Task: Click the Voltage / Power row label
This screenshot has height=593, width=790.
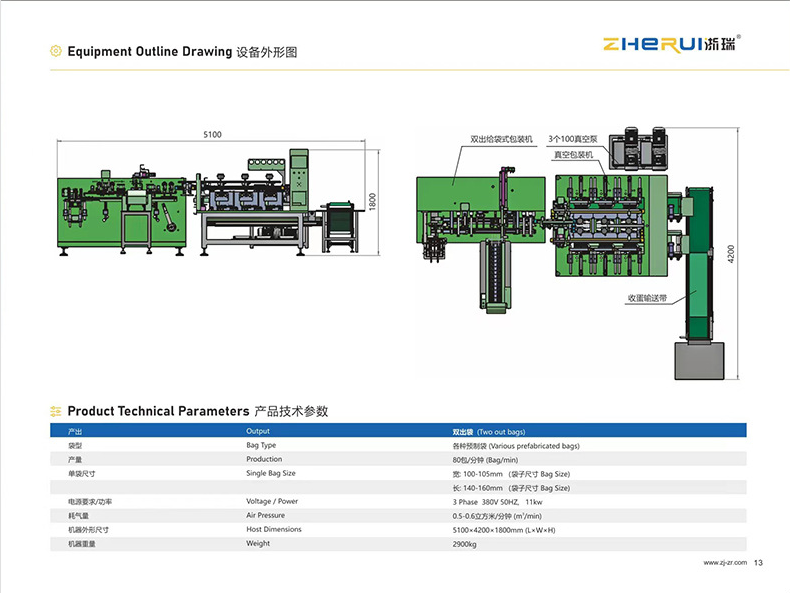Action: click(x=272, y=501)
